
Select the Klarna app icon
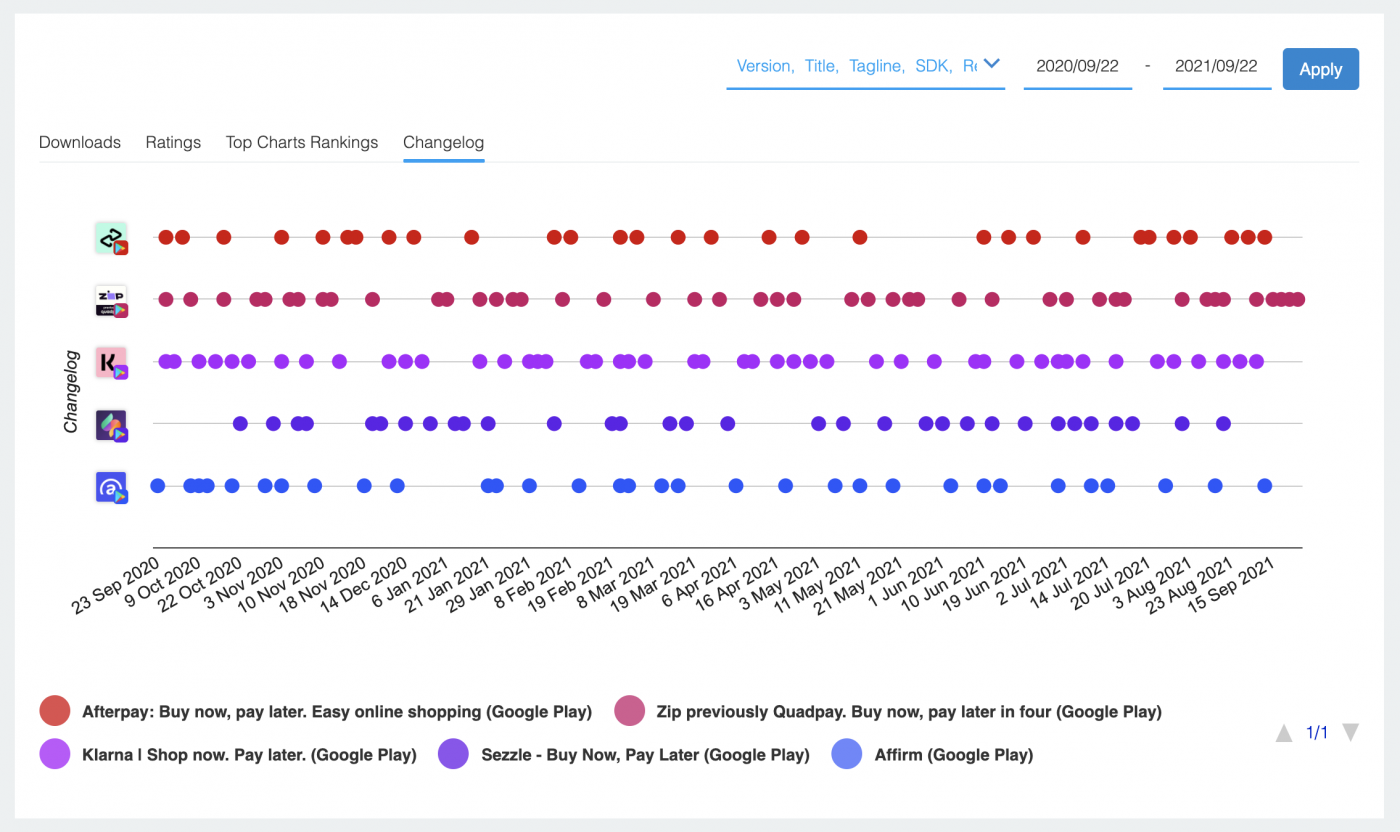(x=111, y=362)
